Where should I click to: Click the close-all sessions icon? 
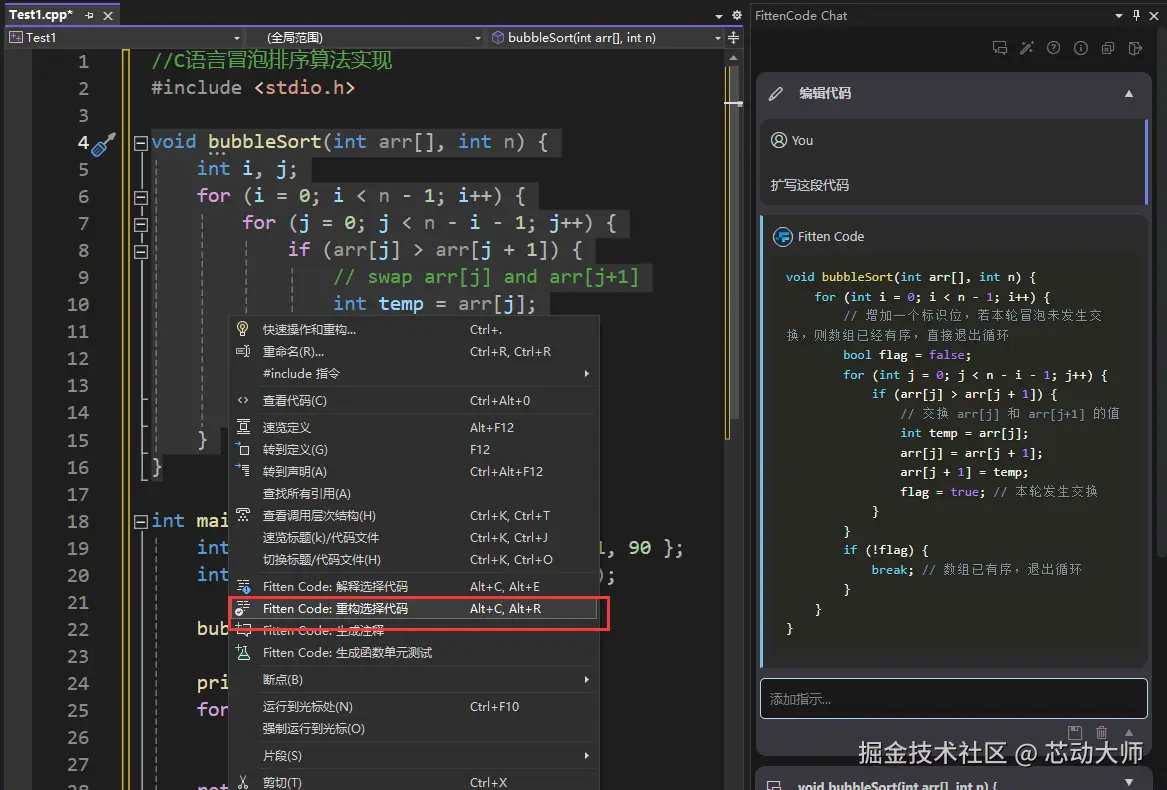pos(1107,48)
